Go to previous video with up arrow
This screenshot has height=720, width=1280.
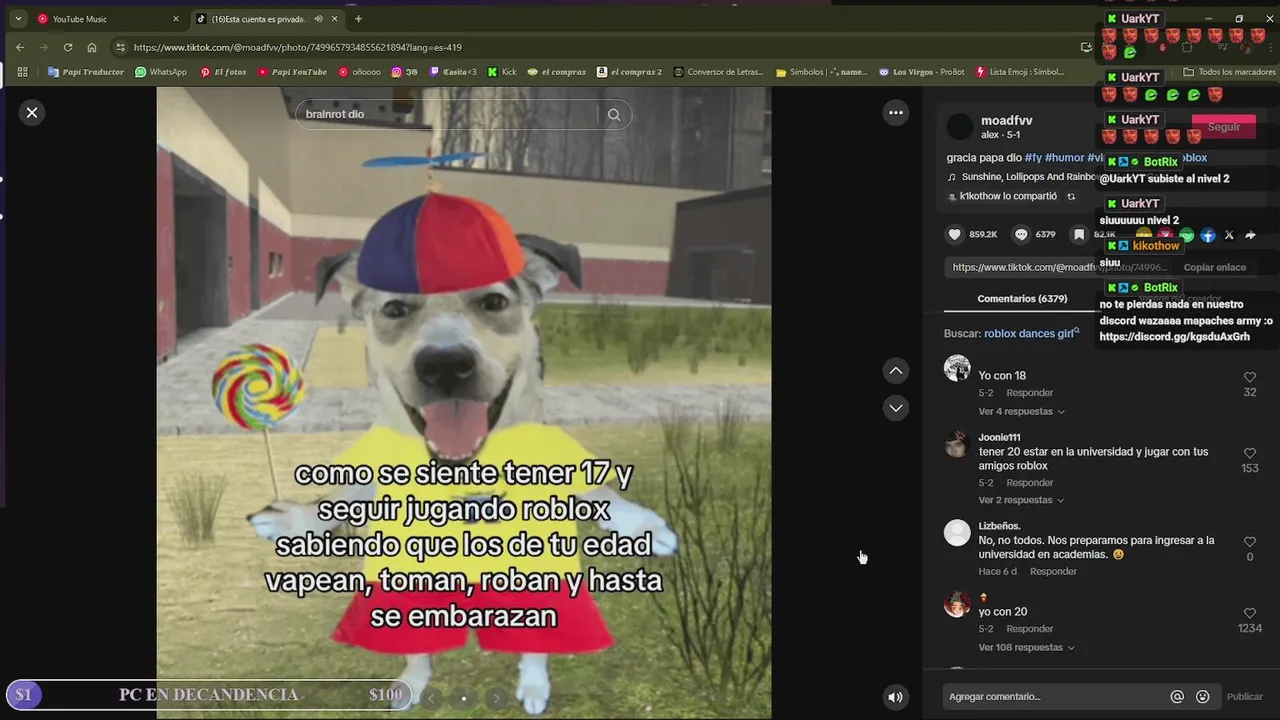[x=896, y=371]
